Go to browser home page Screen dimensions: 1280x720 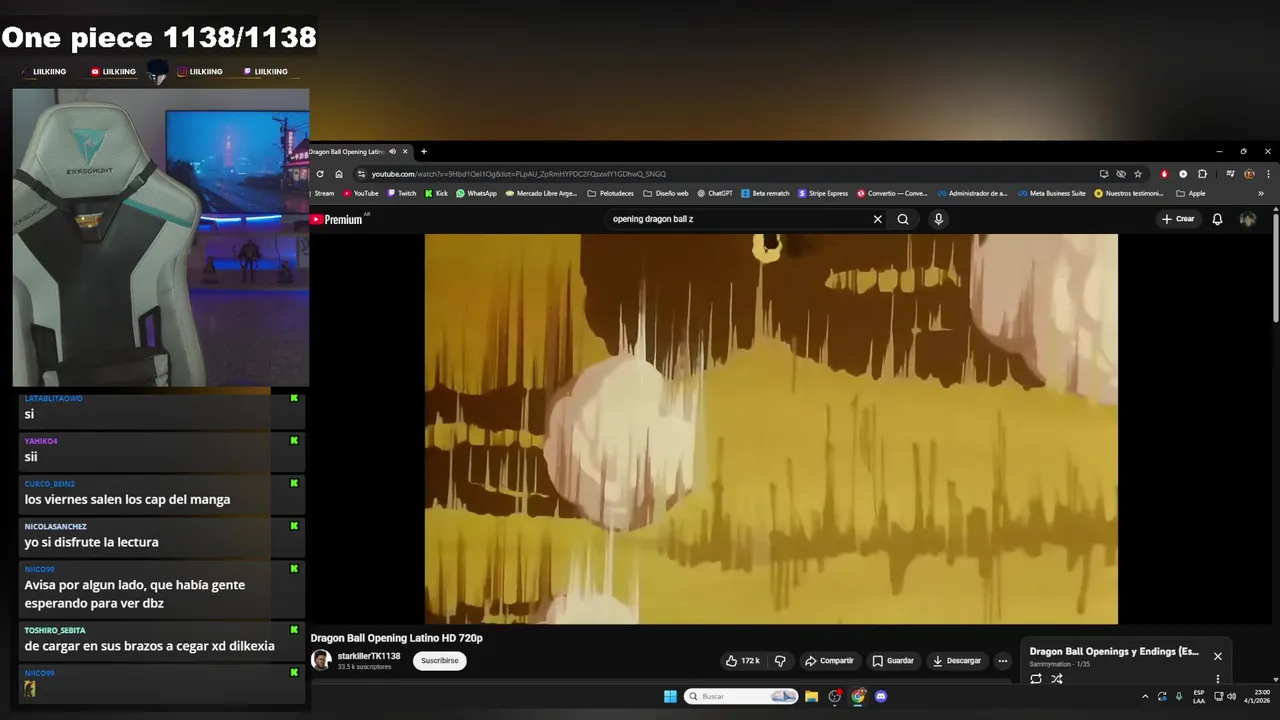pos(339,174)
